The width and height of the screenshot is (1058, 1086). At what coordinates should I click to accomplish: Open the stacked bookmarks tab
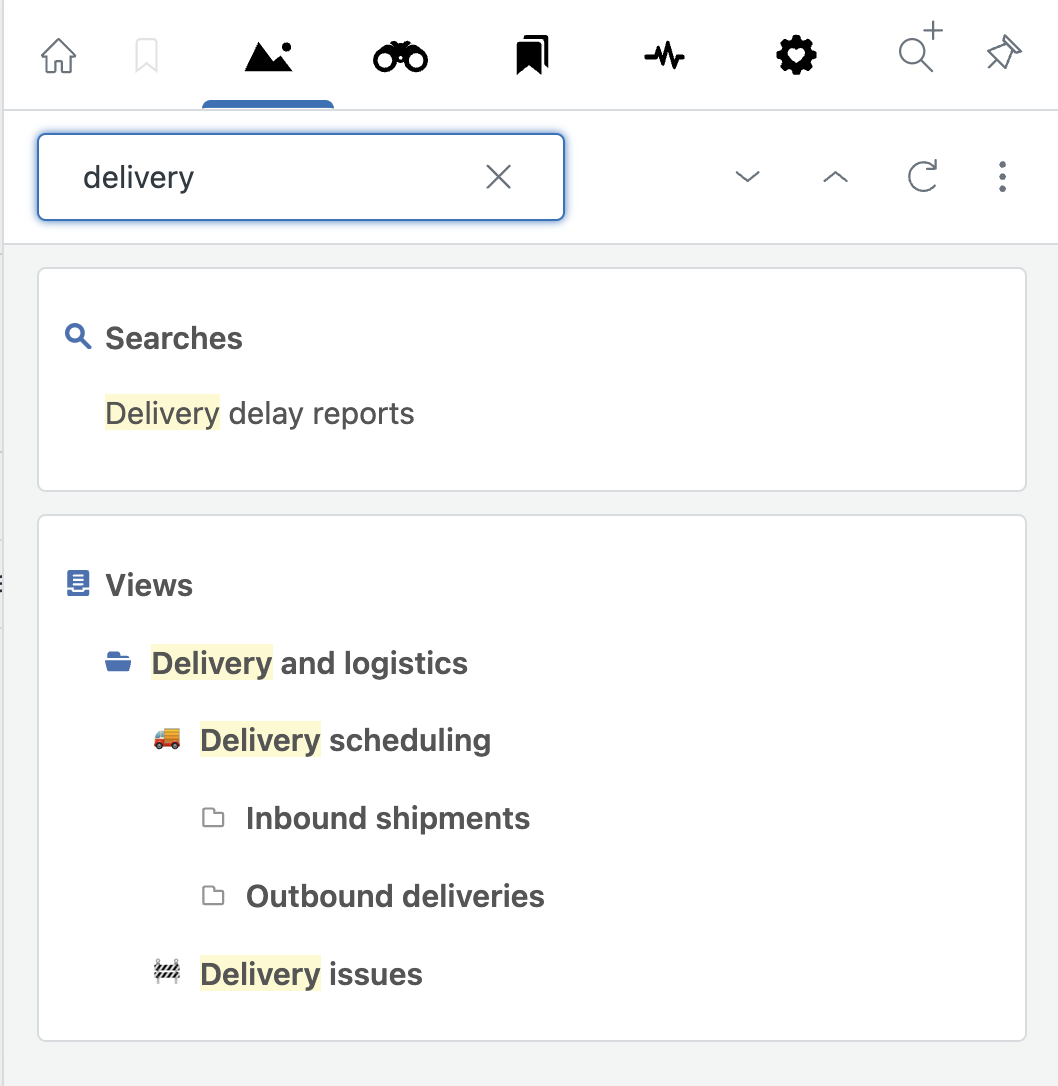pyautogui.click(x=532, y=55)
